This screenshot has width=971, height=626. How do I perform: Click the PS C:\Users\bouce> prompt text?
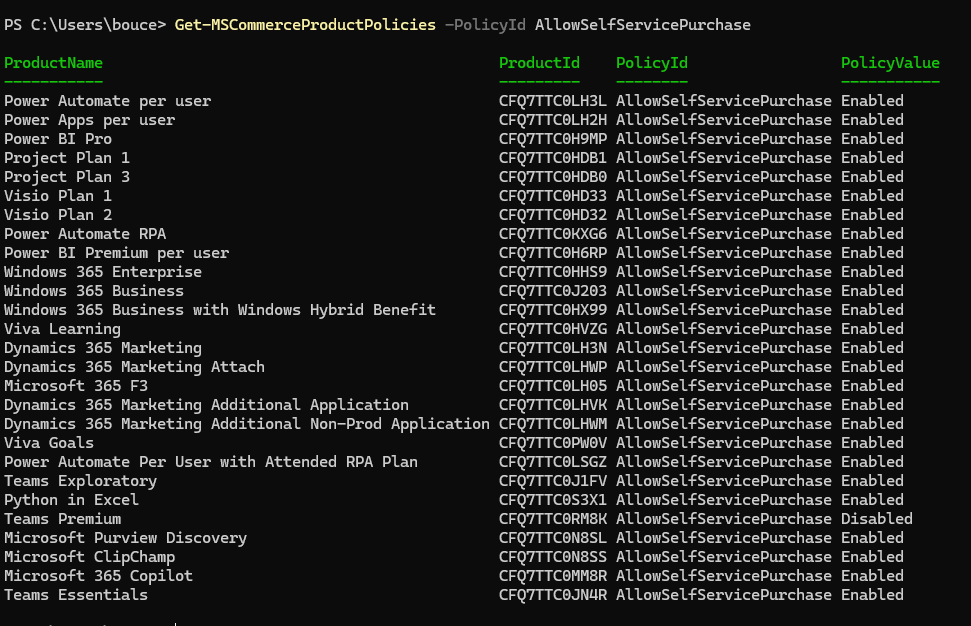tap(85, 24)
